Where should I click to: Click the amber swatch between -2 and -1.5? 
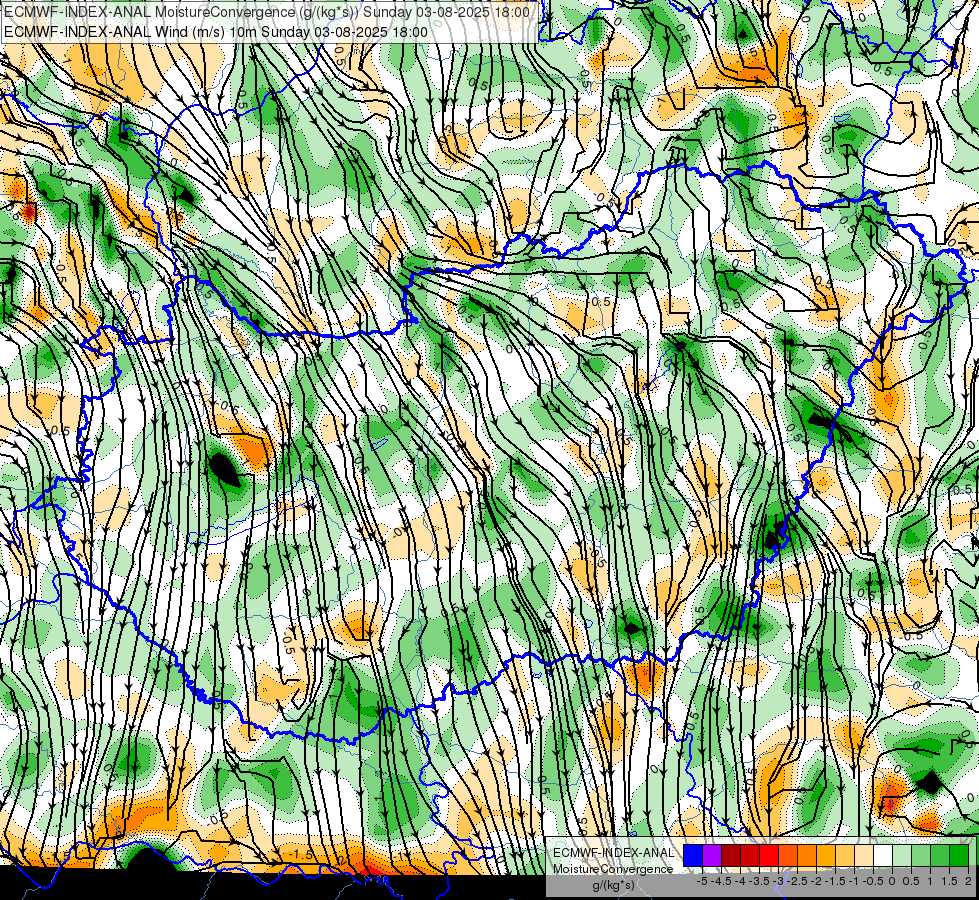[826, 856]
